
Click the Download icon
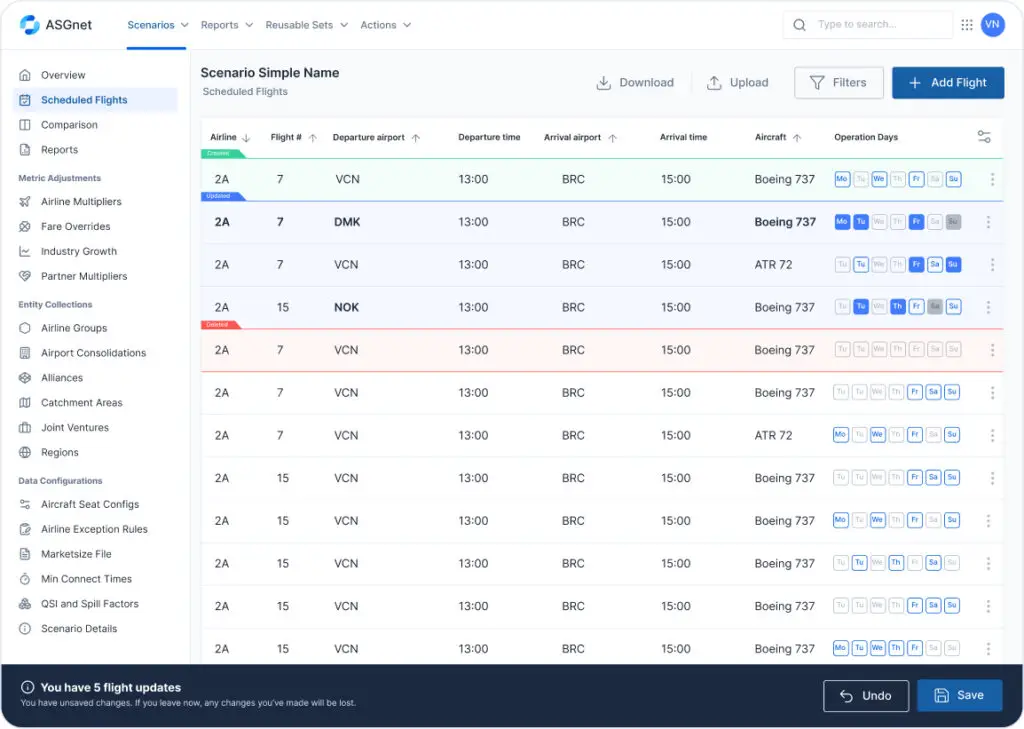point(604,83)
